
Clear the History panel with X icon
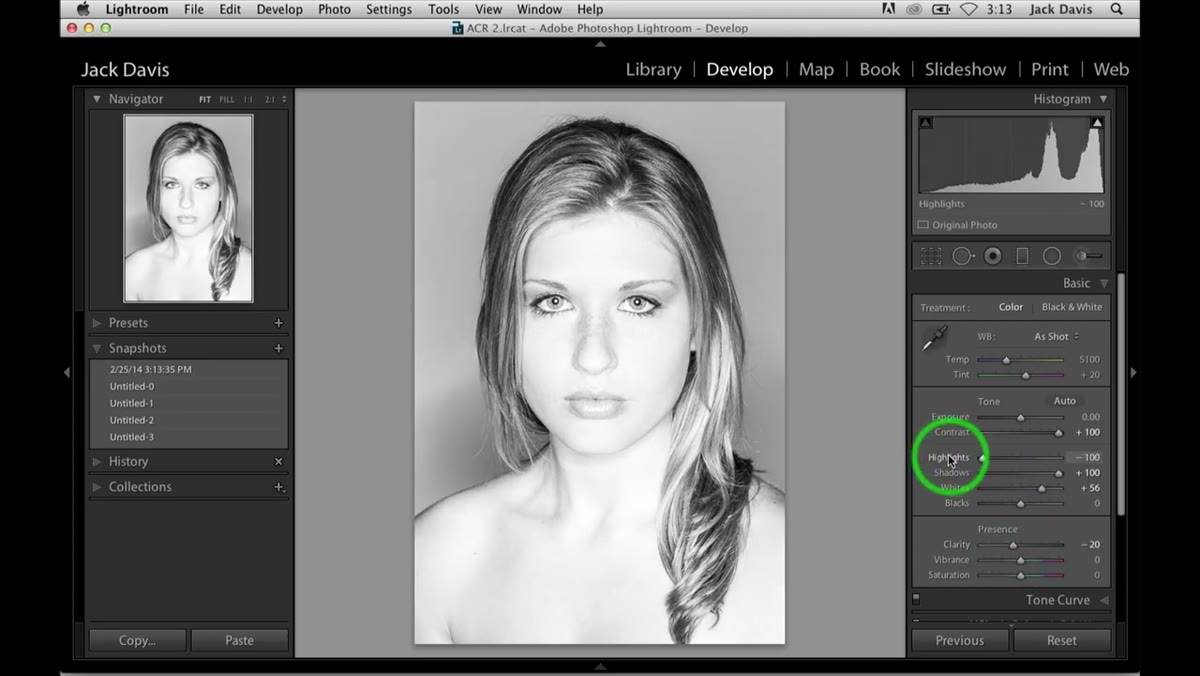point(279,462)
